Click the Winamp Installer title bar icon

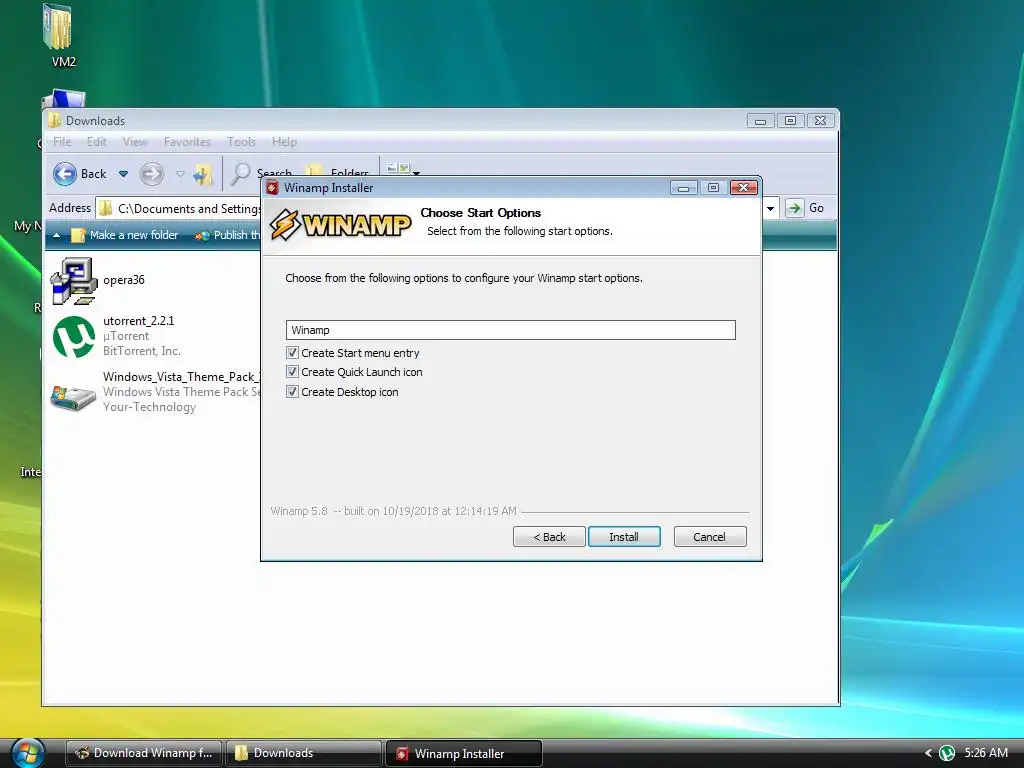[272, 188]
